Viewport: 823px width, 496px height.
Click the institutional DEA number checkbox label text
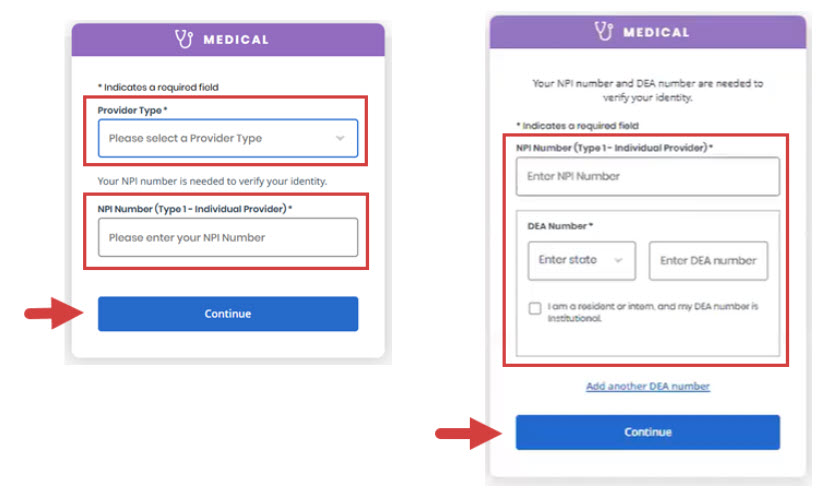[x=653, y=312]
